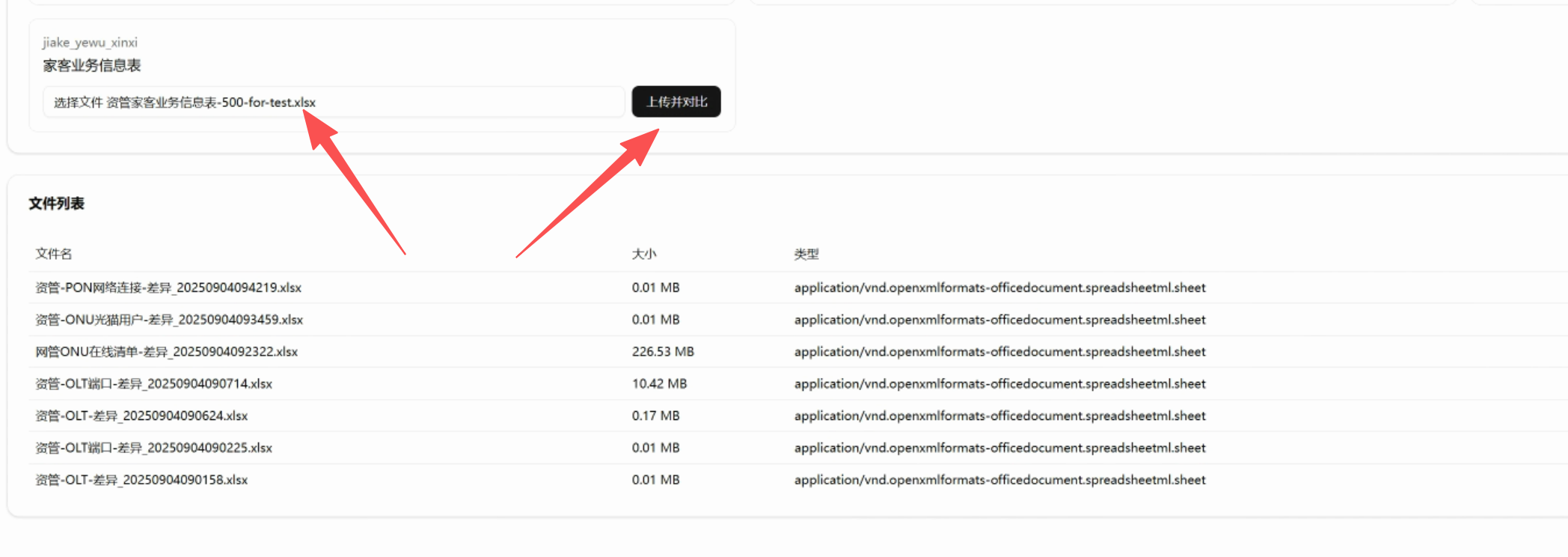Click the 文件名 column header
This screenshot has height=557, width=1568.
pos(54,254)
